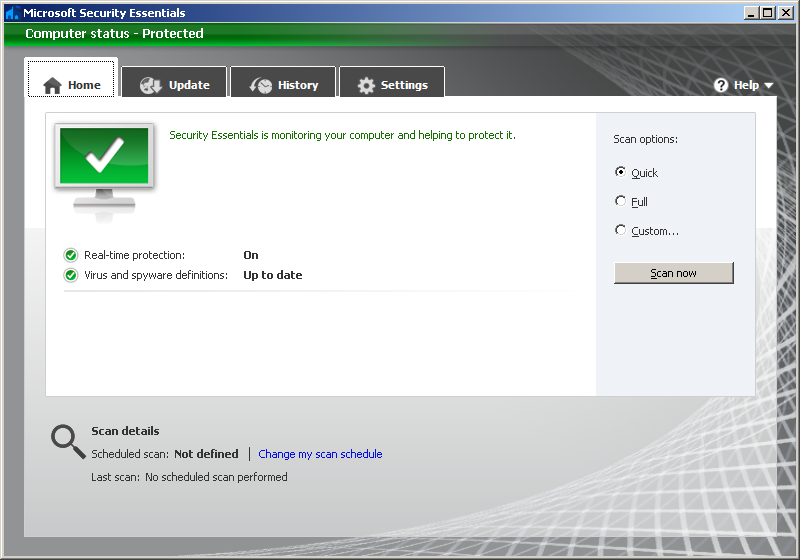The image size is (800, 560).
Task: Choose the Custom scan option
Action: click(621, 230)
